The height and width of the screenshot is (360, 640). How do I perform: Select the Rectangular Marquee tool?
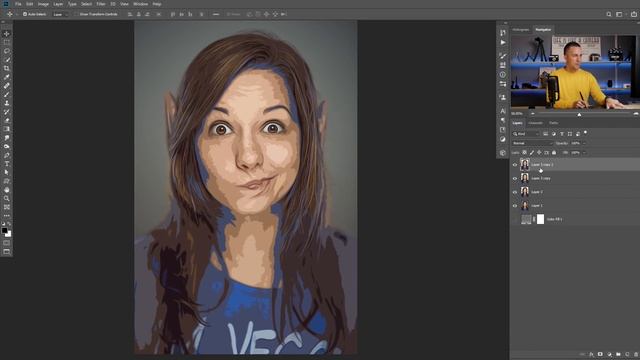(x=7, y=42)
